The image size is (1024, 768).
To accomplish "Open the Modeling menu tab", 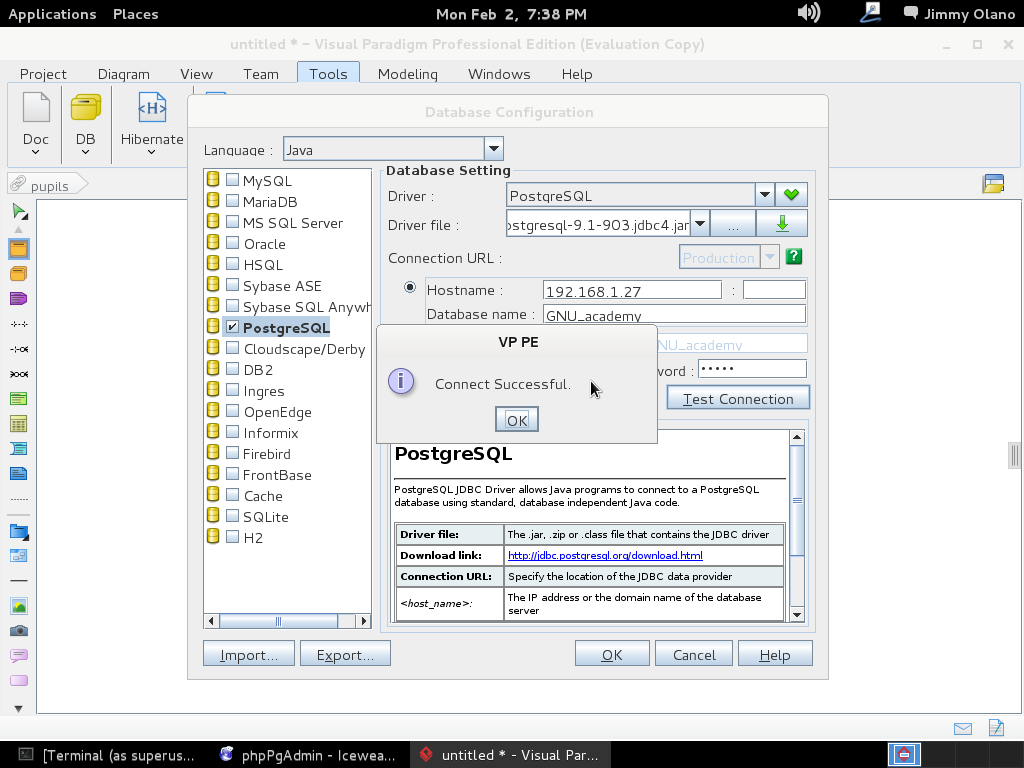I will click(x=407, y=74).
